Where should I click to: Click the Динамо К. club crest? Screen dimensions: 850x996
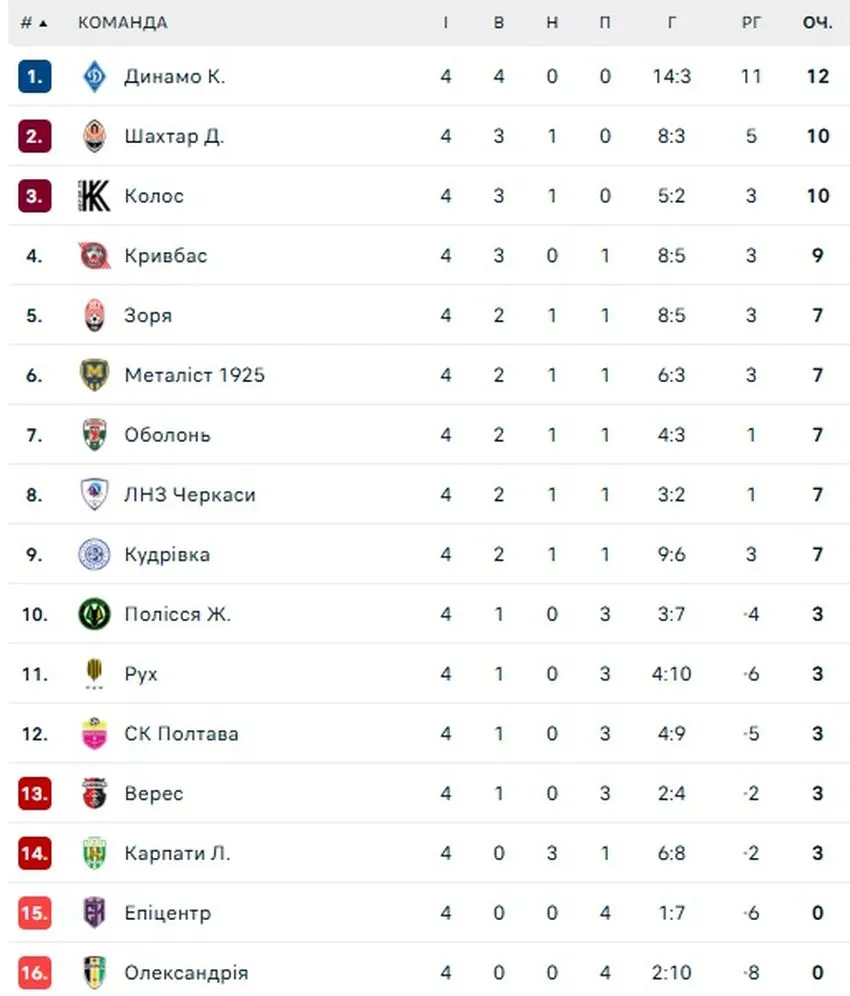(x=95, y=76)
